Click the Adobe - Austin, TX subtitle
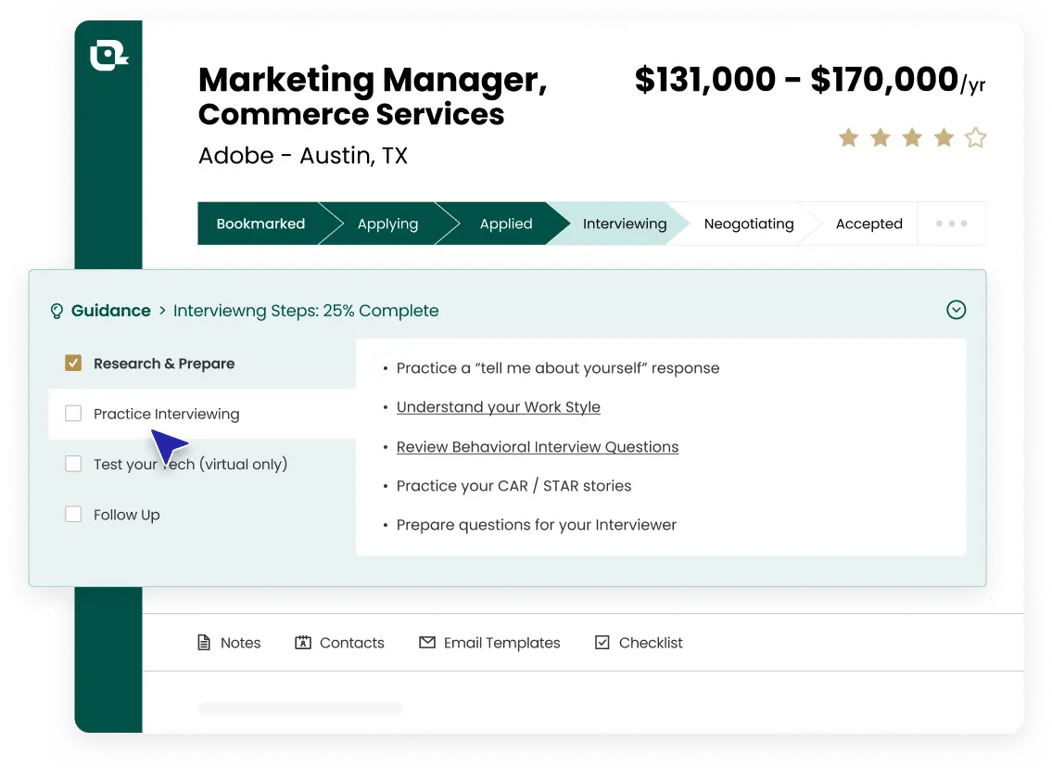 click(x=303, y=156)
